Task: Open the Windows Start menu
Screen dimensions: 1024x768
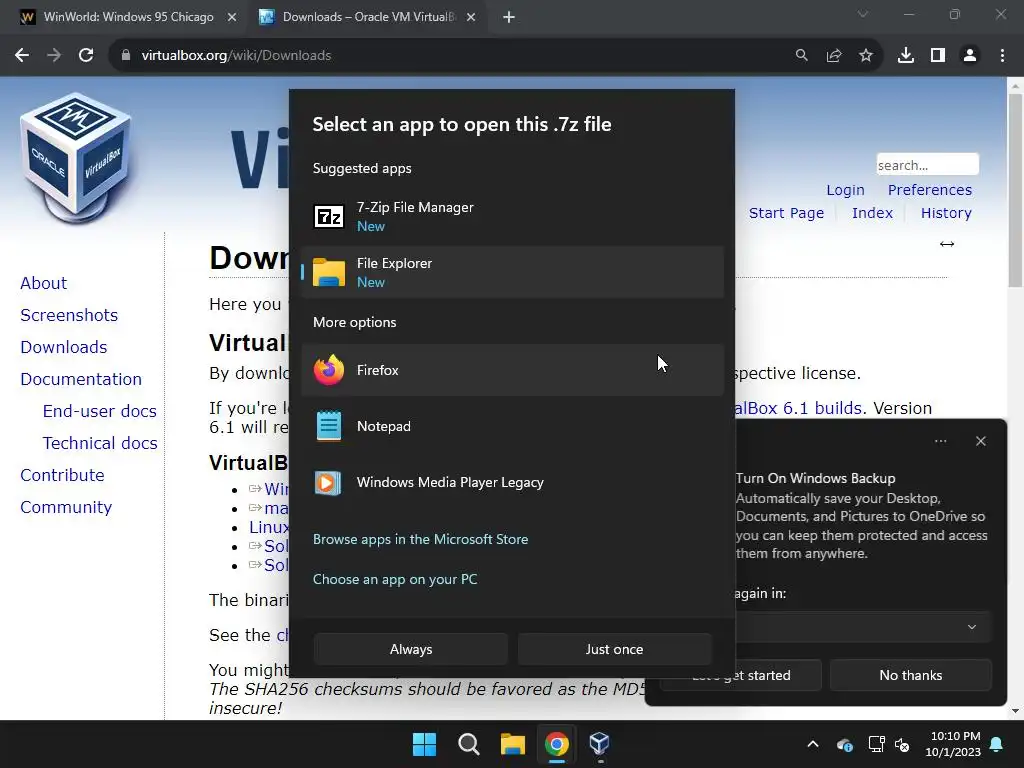Action: [424, 744]
